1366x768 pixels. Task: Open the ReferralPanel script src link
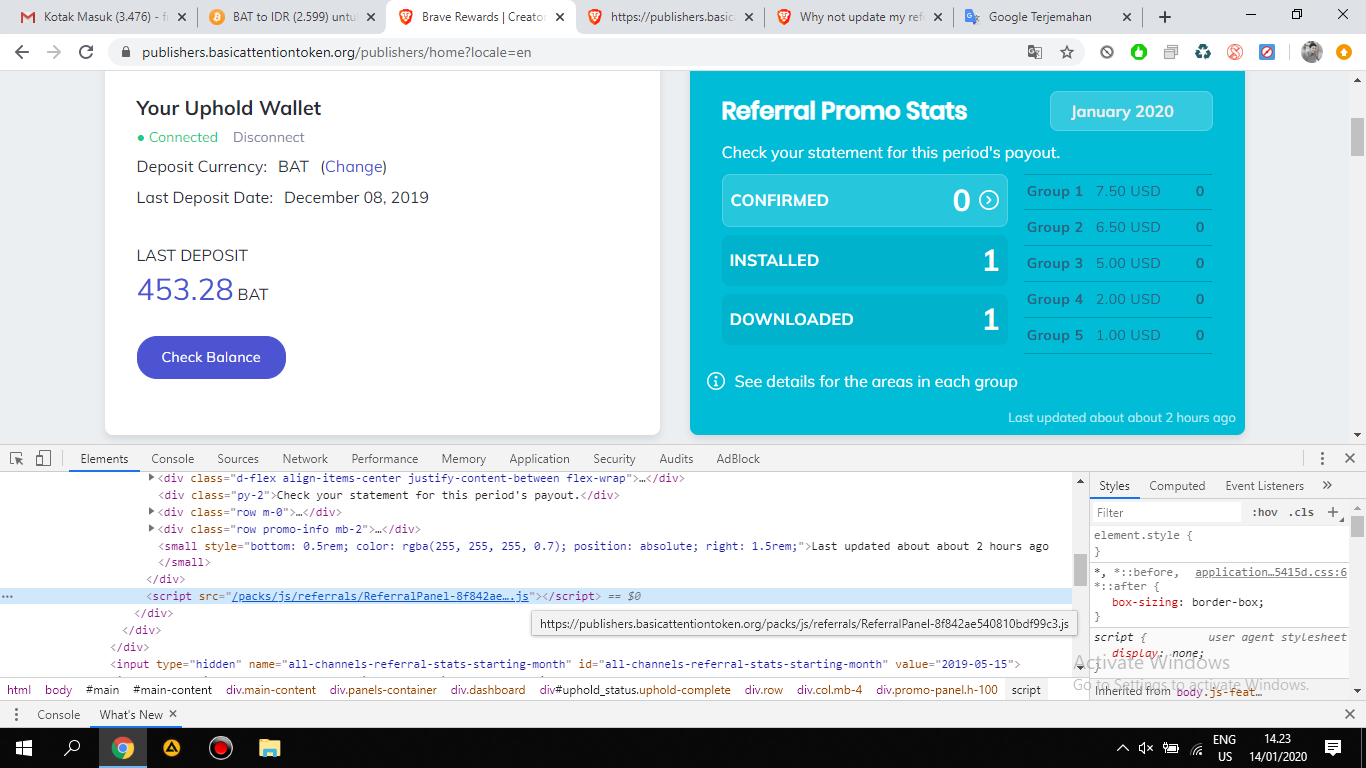[380, 596]
